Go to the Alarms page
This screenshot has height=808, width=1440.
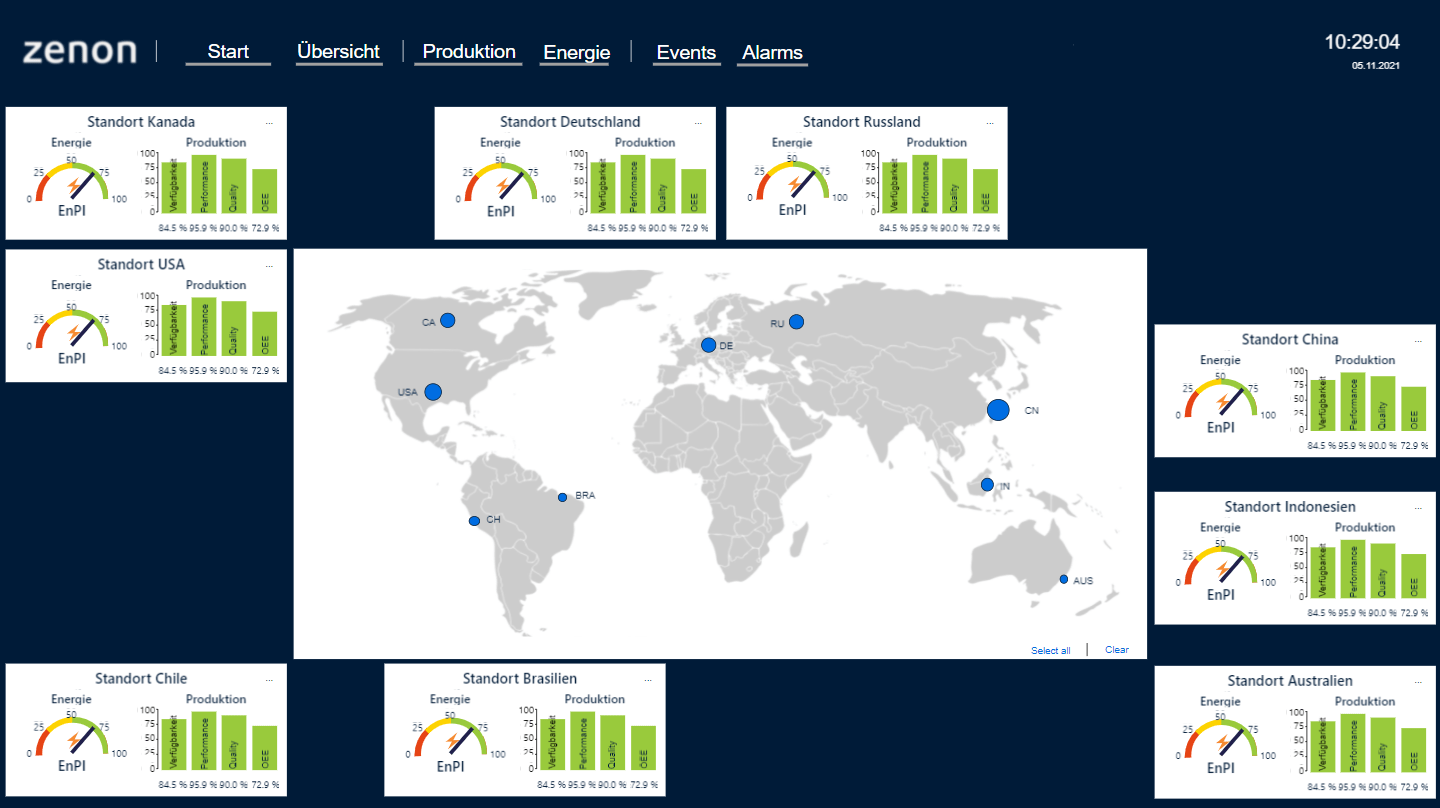[772, 53]
